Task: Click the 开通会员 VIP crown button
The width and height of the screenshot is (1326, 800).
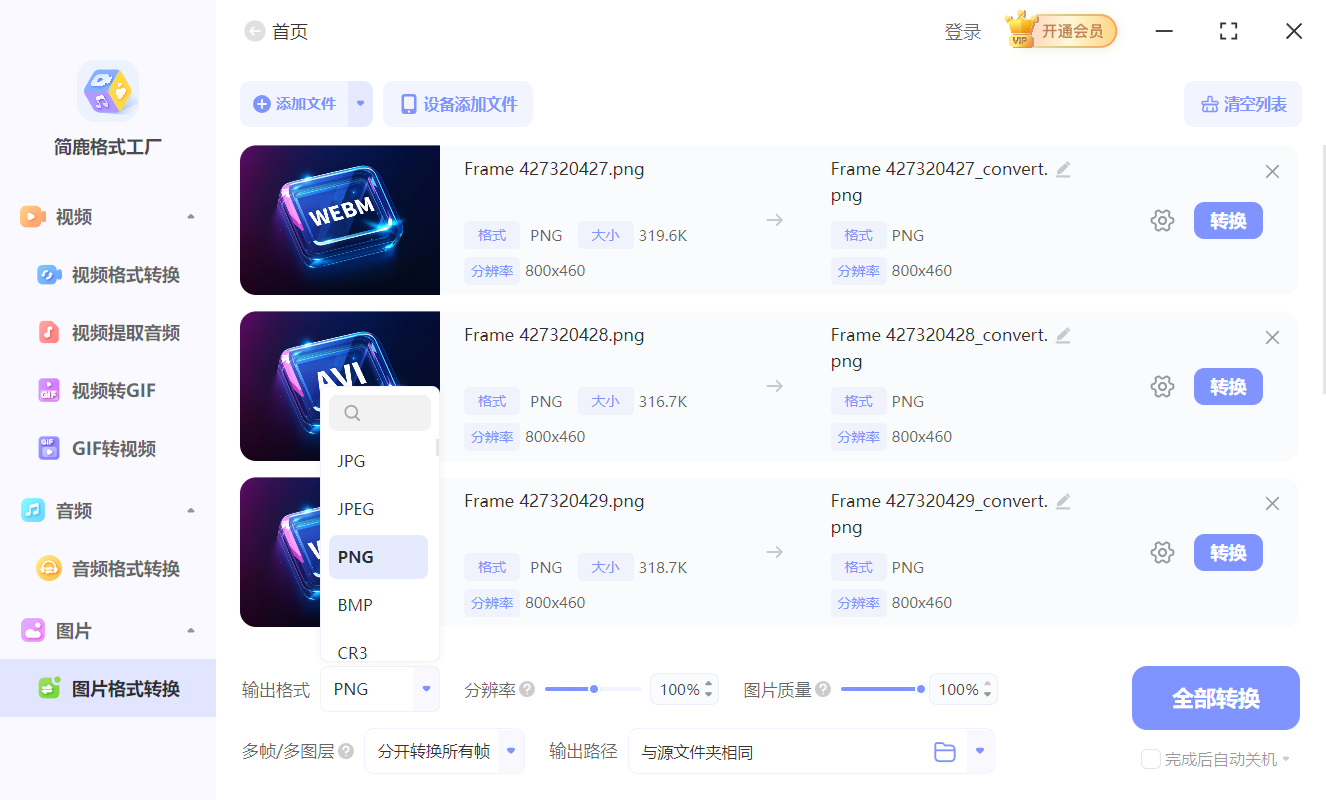Action: click(x=1061, y=31)
